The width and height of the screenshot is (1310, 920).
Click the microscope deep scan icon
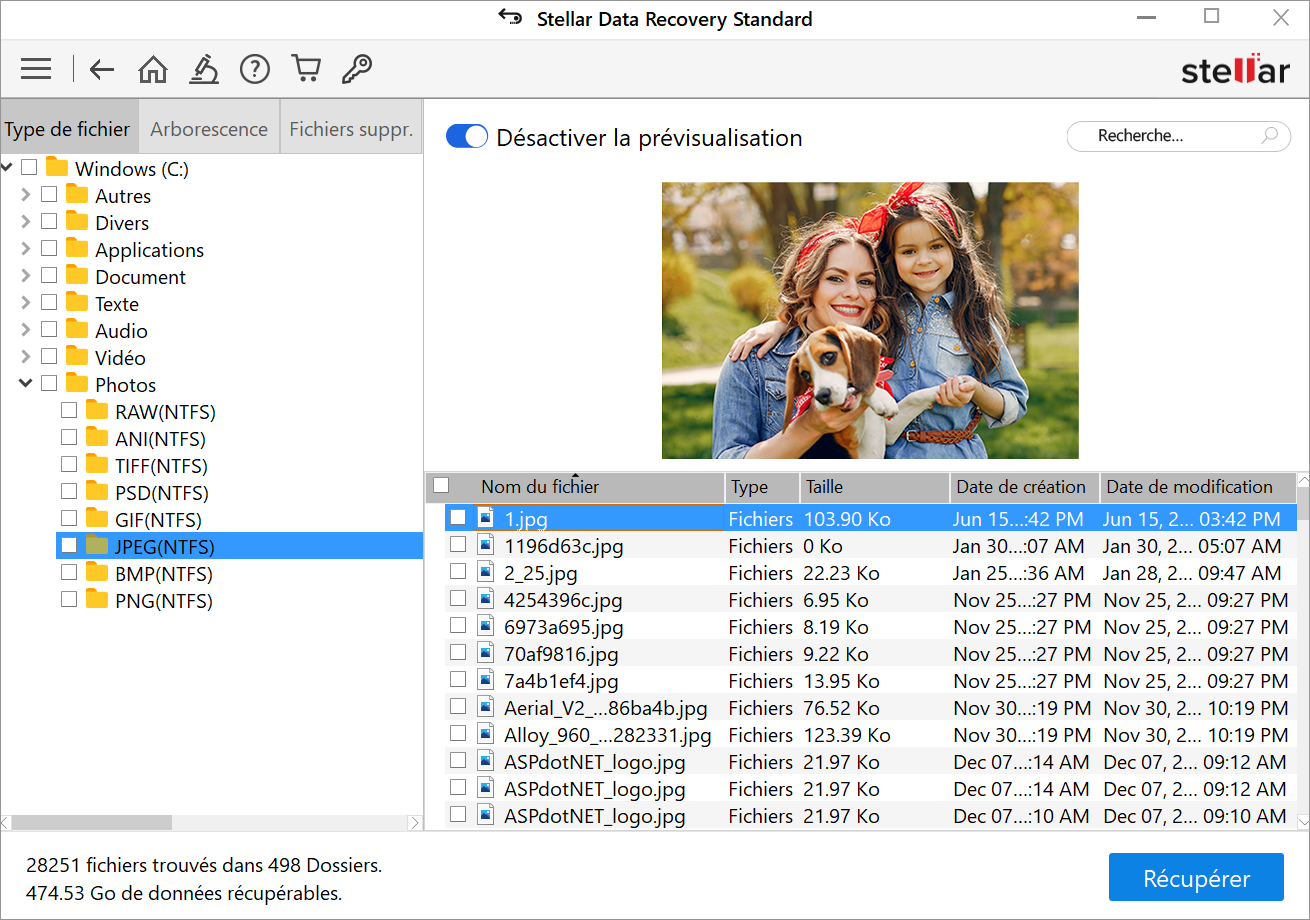[x=204, y=69]
